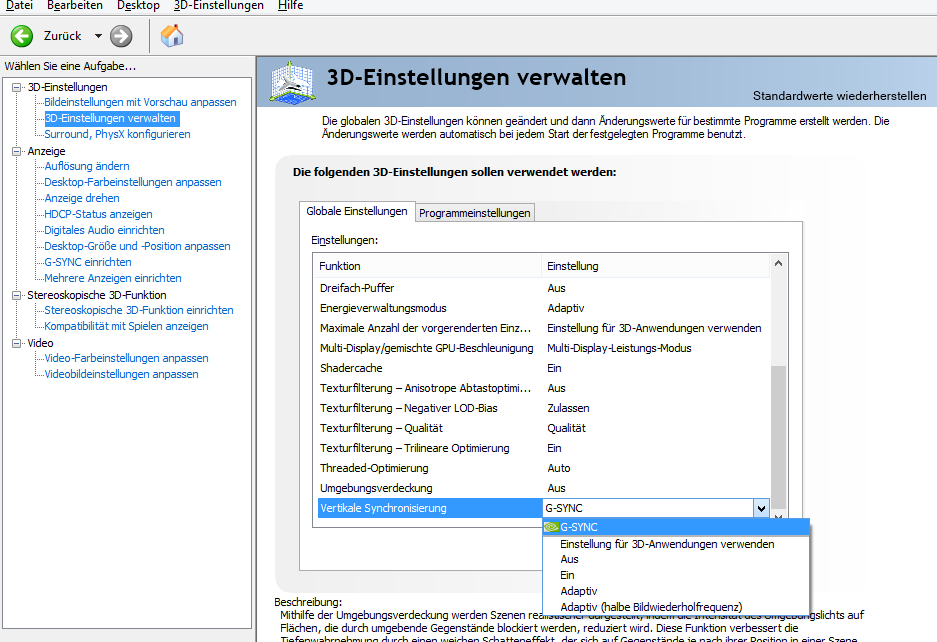Select Multi-Display/gemischte GPU-Beschleunigung row
Image resolution: width=937 pixels, height=642 pixels.
tap(543, 348)
